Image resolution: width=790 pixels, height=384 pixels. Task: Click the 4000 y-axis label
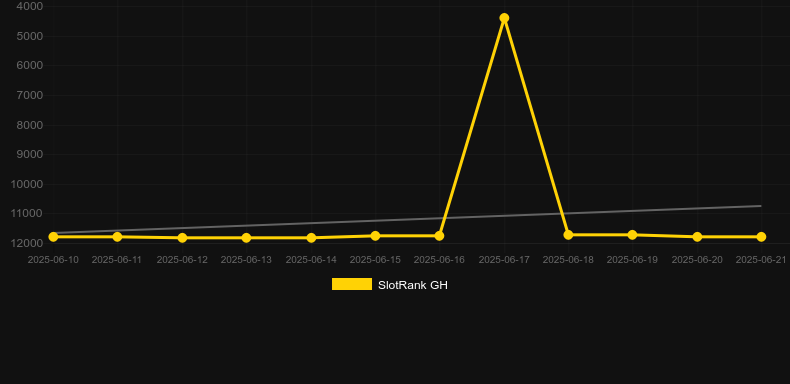pyautogui.click(x=30, y=6)
